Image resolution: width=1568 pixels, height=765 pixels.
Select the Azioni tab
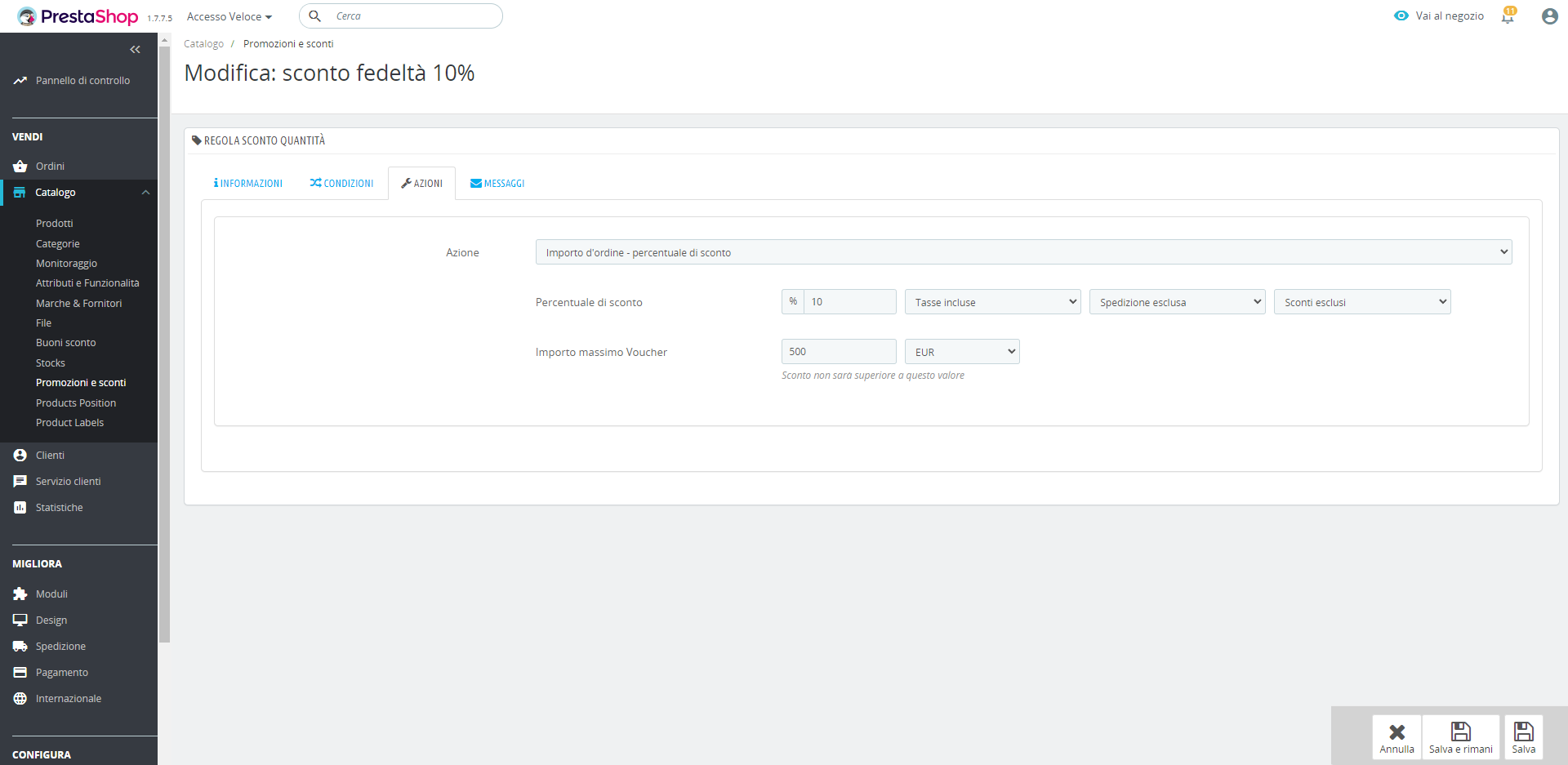[421, 184]
